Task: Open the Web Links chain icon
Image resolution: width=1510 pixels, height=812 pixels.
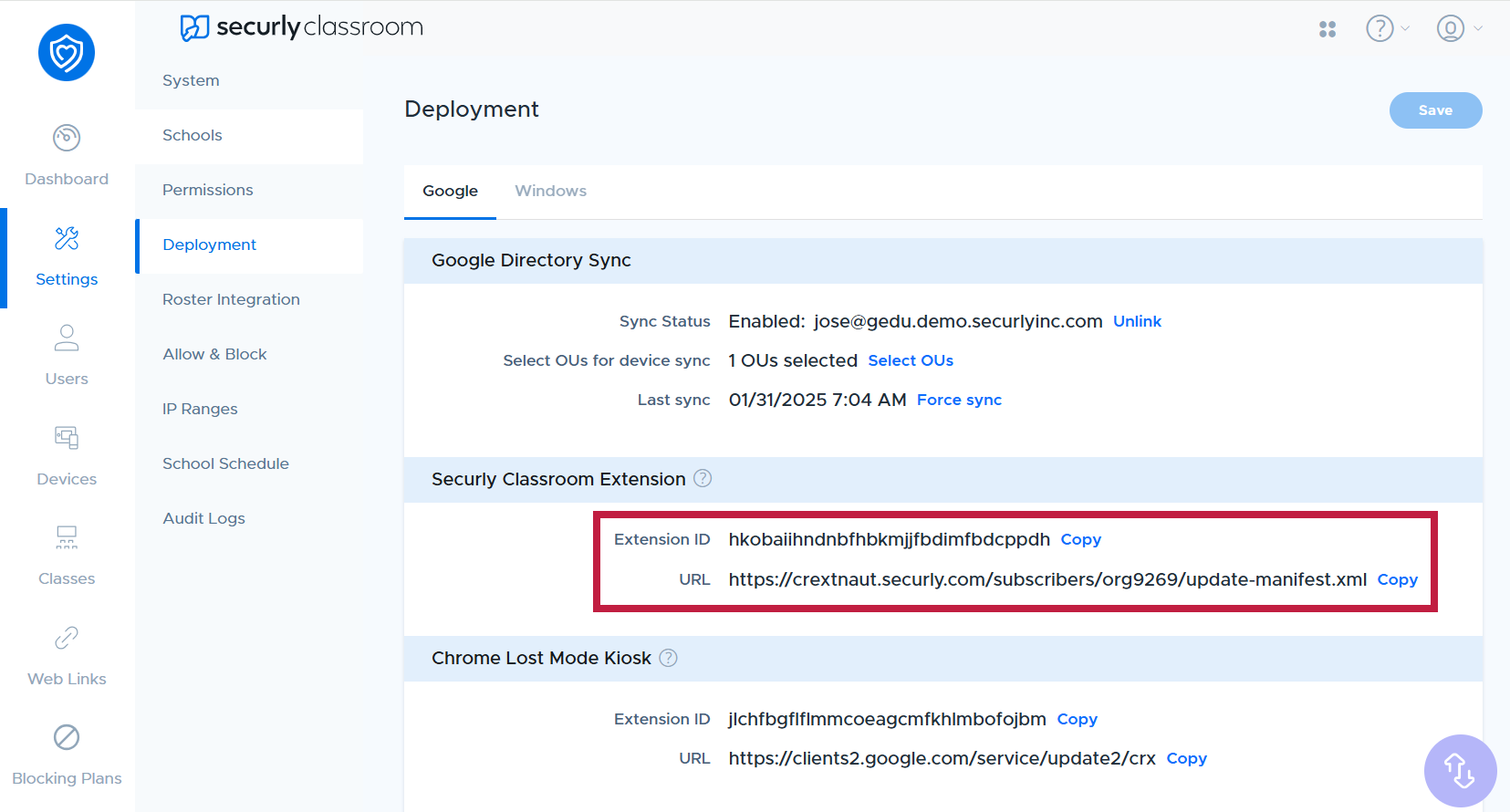Action: coord(67,638)
